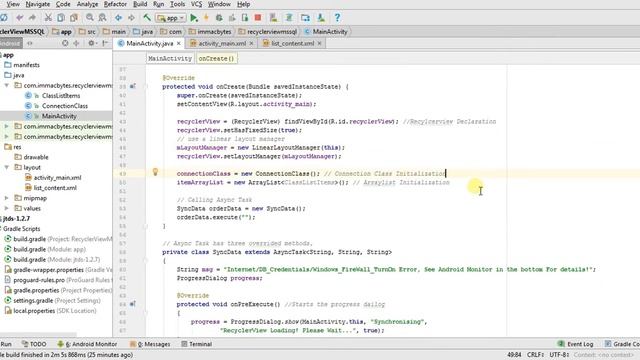Start Debug with the bug icon

[219, 18]
